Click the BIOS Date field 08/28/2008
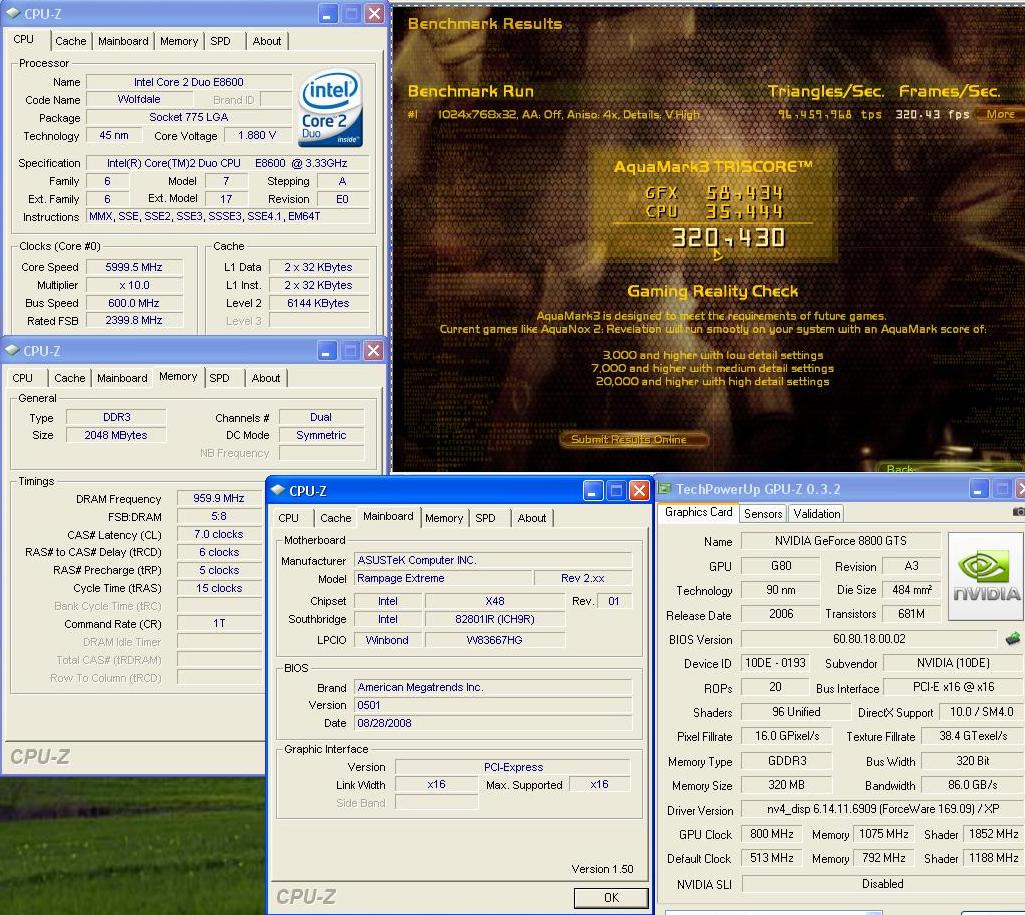1025x915 pixels. point(494,724)
